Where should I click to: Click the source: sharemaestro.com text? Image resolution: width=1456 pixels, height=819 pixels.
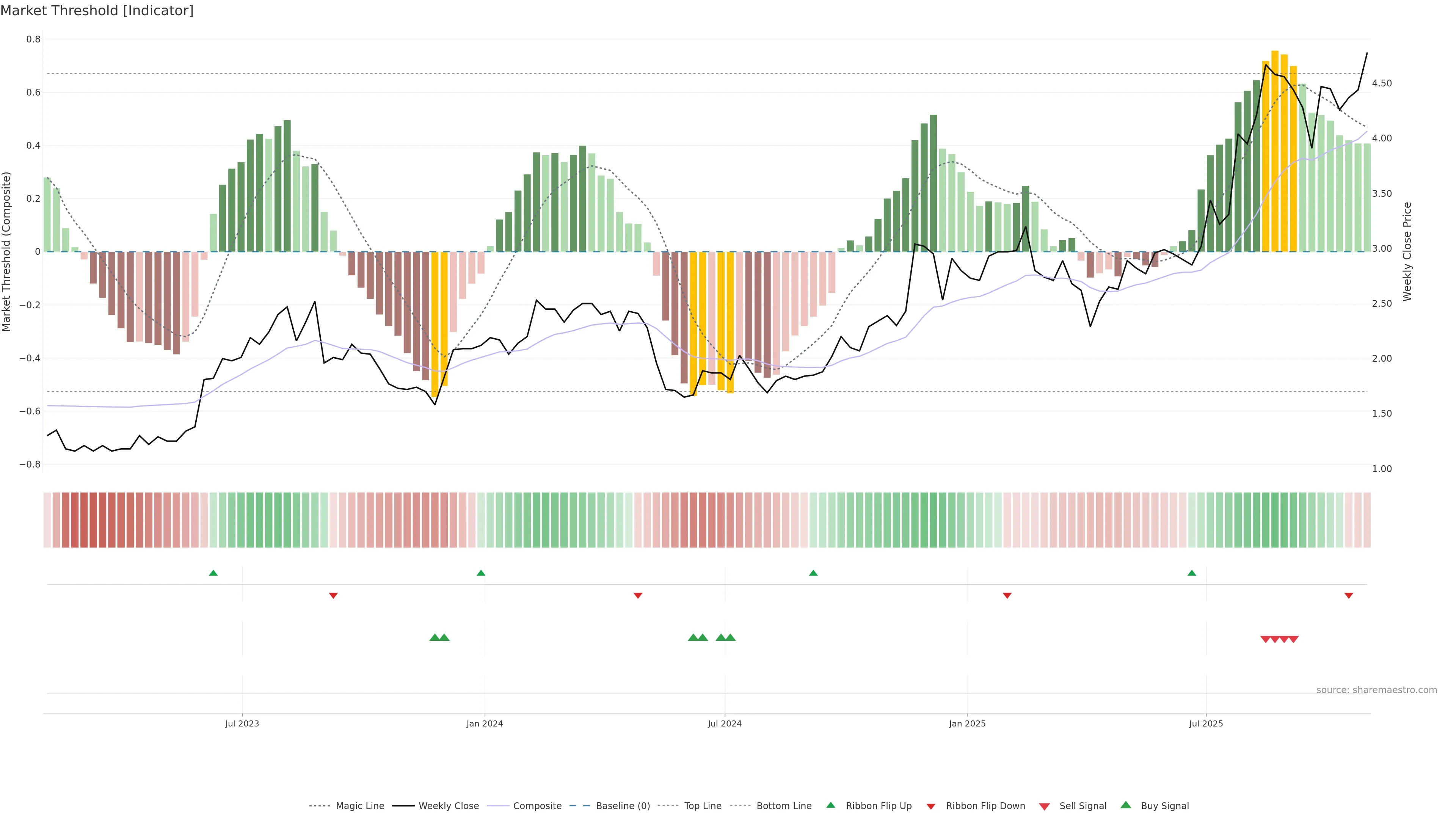[x=1376, y=690]
